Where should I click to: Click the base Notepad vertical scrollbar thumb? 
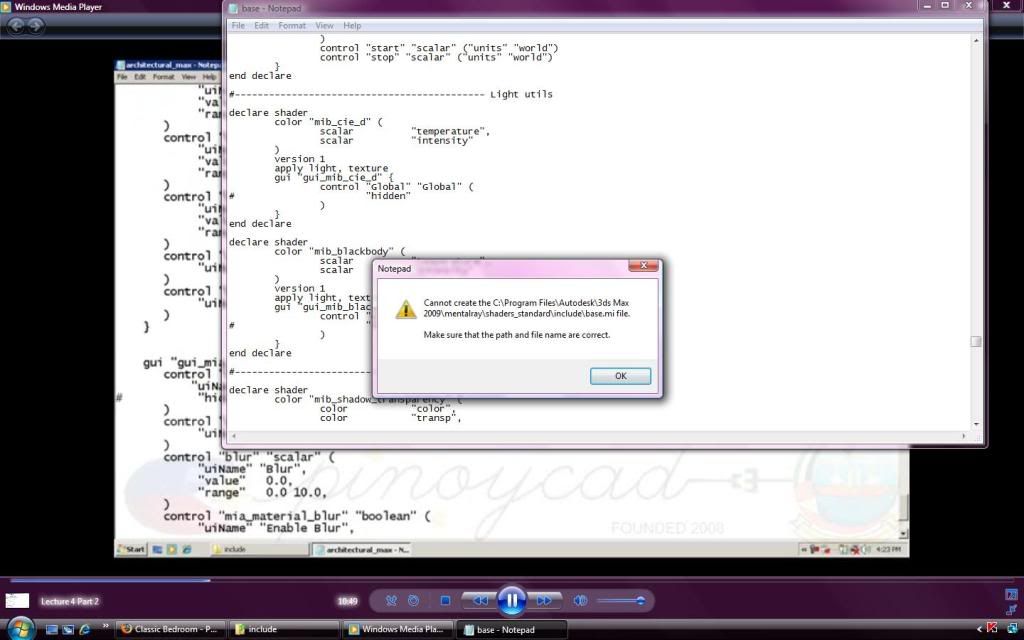[976, 342]
